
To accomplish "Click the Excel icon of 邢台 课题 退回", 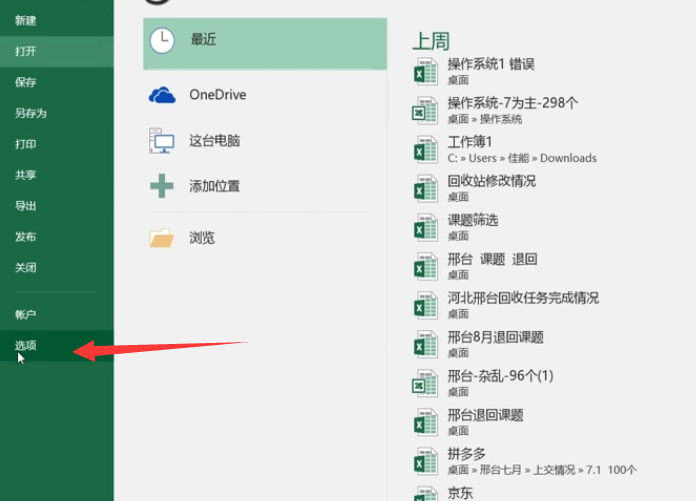I will (x=426, y=267).
